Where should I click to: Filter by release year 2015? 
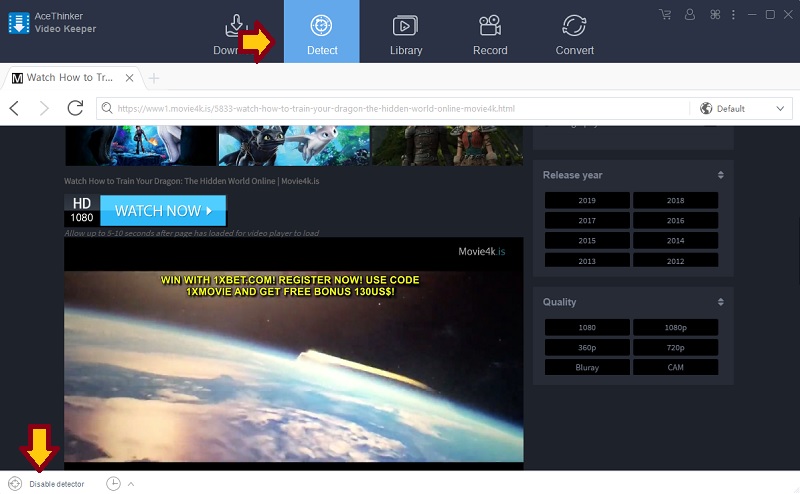(x=587, y=240)
